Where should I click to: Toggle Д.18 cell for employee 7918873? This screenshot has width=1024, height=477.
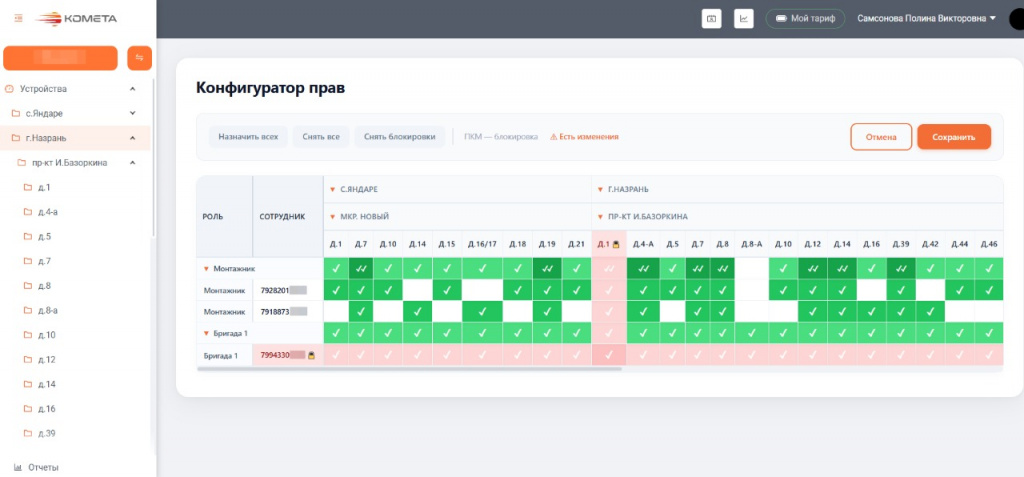517,312
